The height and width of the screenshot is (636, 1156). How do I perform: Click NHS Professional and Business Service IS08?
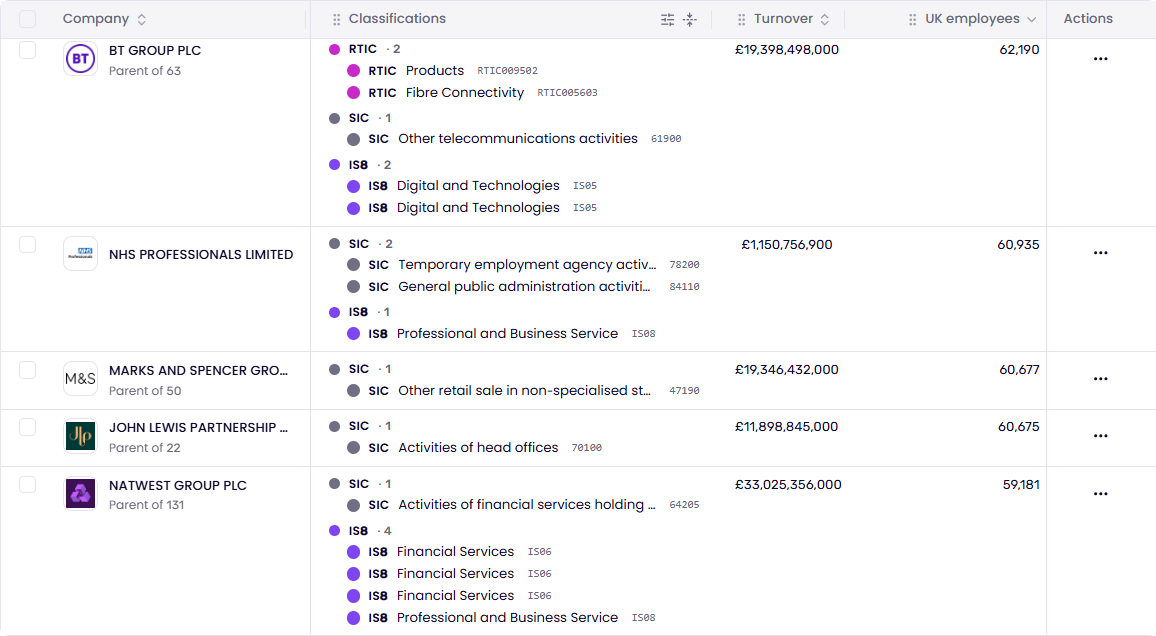(501, 334)
